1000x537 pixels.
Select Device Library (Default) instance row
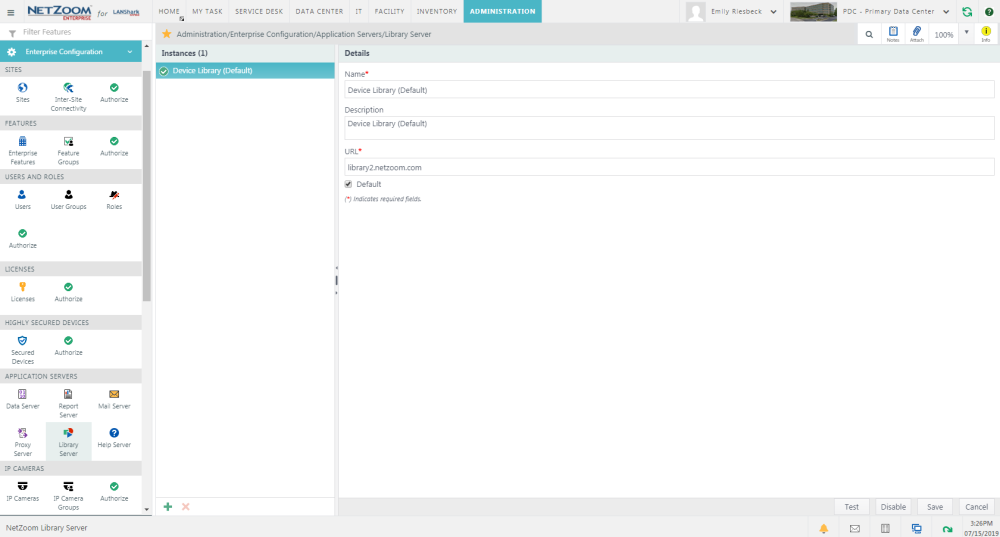(x=246, y=71)
